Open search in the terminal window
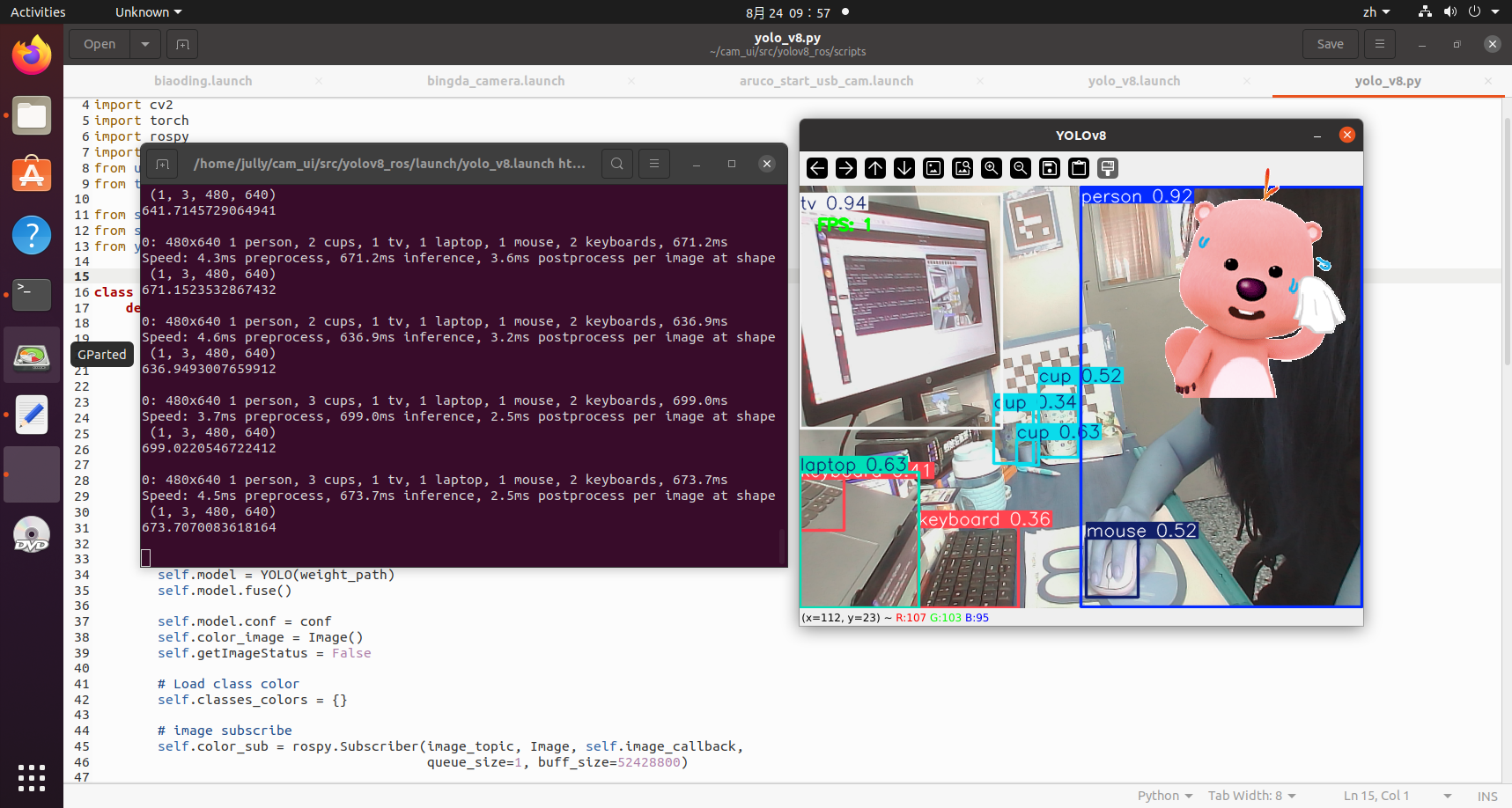 [x=617, y=164]
